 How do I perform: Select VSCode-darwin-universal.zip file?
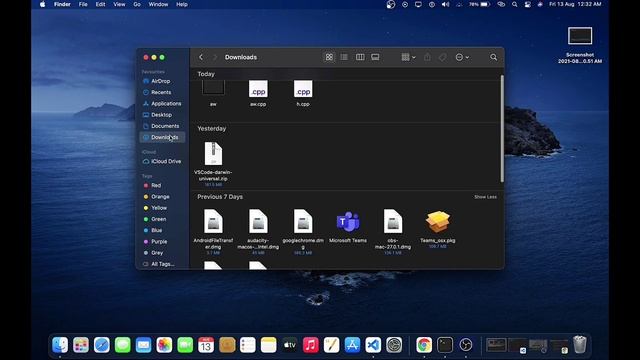[x=213, y=153]
